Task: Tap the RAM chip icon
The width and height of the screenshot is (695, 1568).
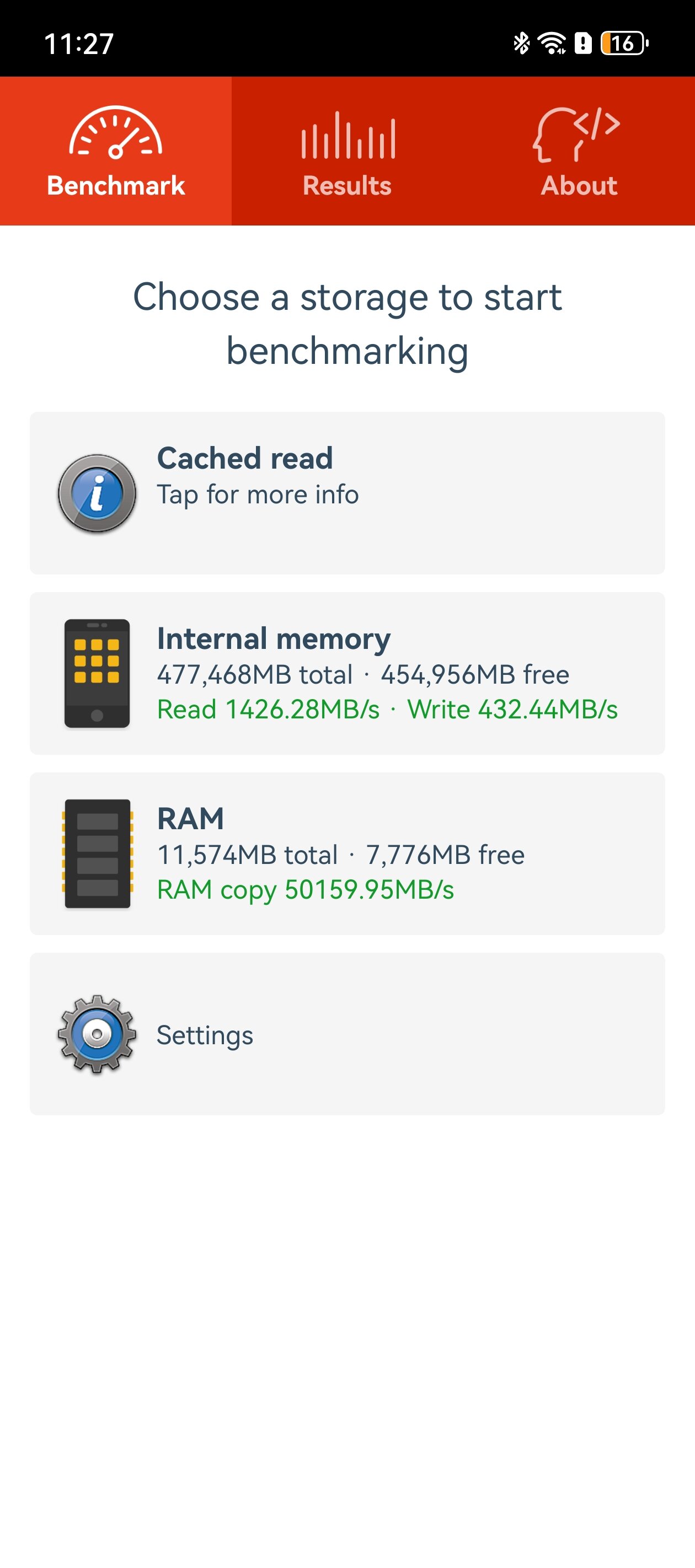Action: point(98,853)
